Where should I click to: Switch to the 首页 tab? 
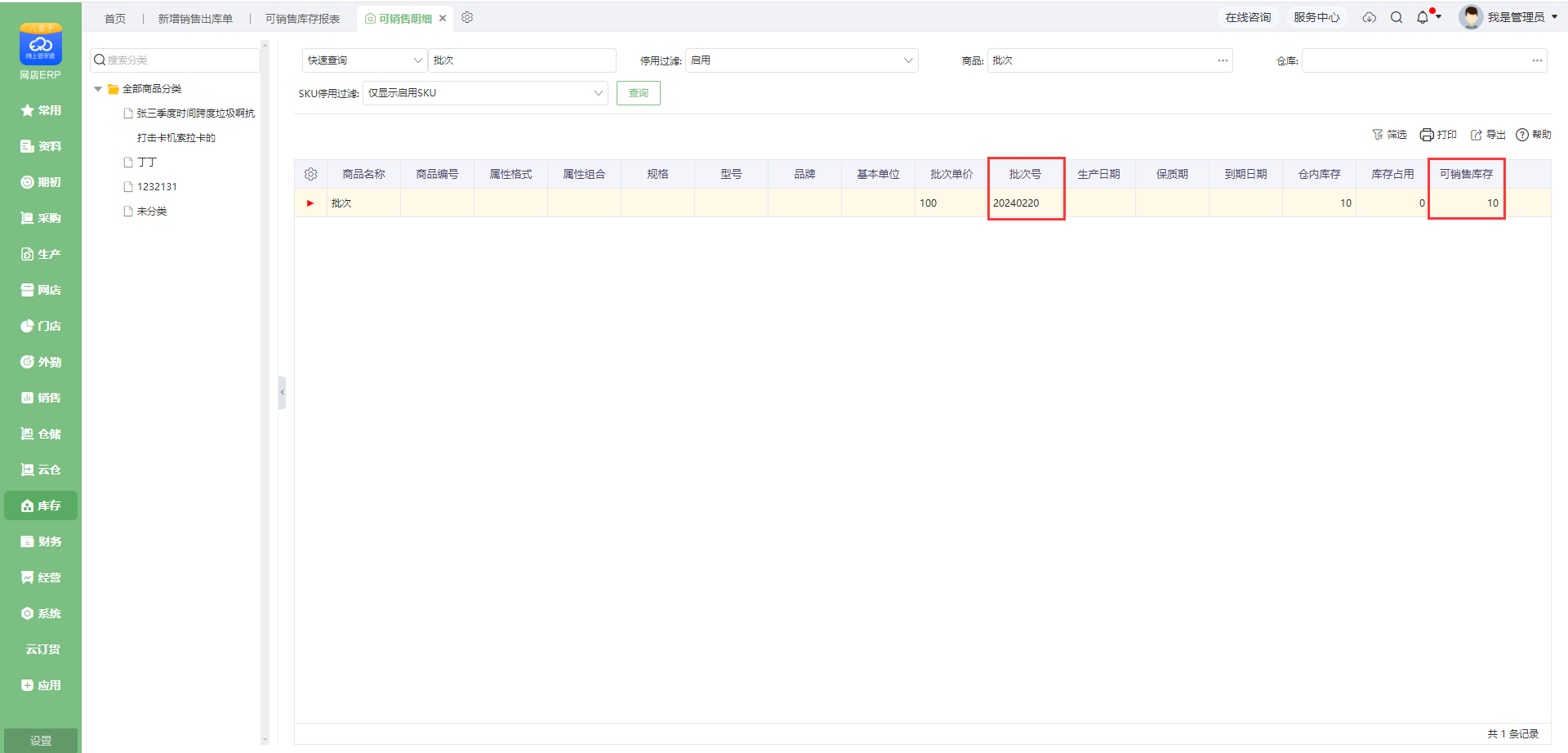(115, 18)
